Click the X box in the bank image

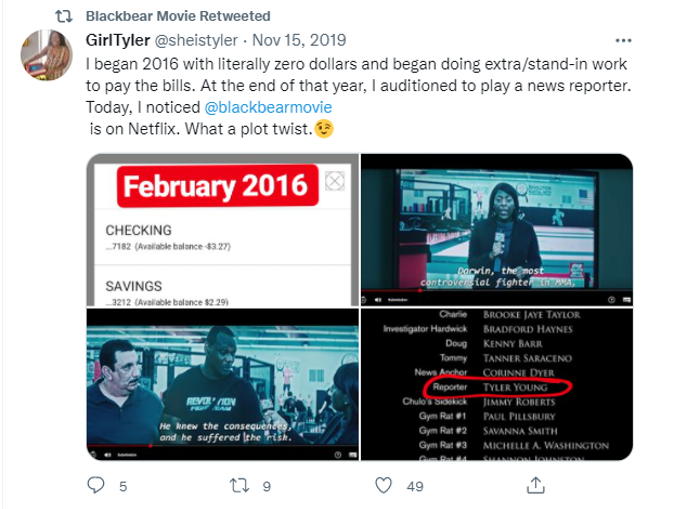(x=335, y=181)
